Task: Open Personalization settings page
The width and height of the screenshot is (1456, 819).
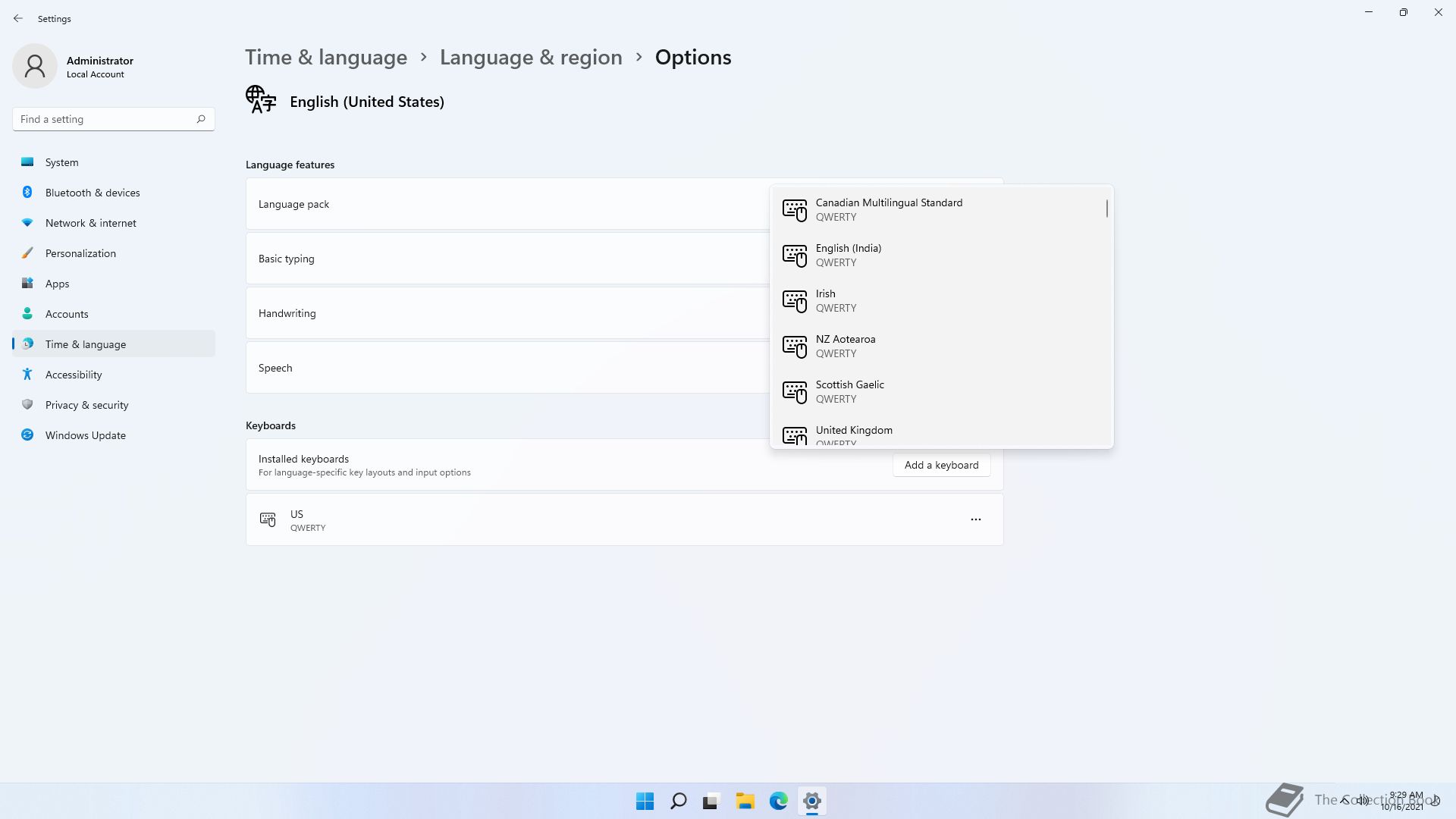Action: [80, 253]
